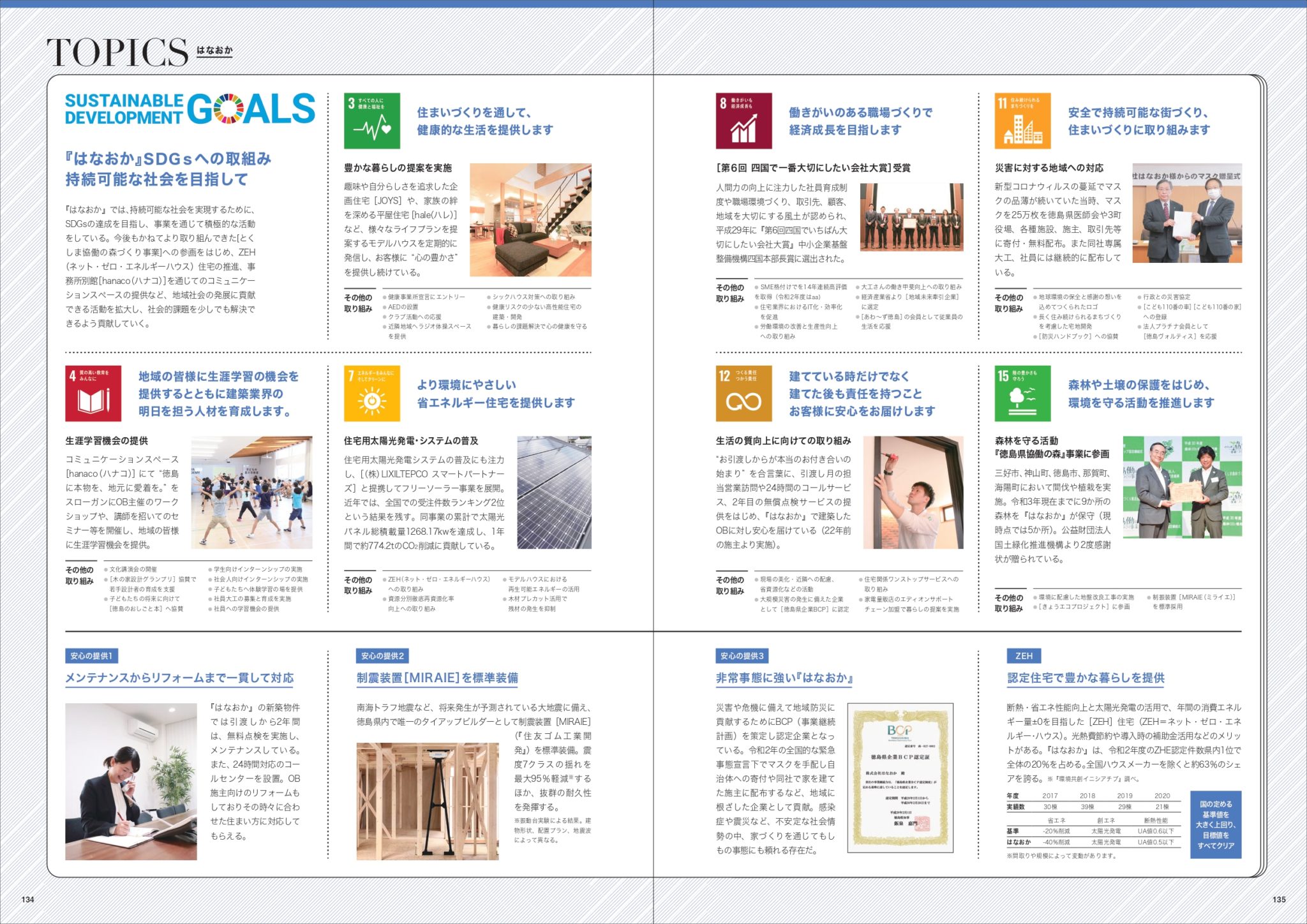Viewport: 1307px width, 924px height.
Task: Click SDG 12 responsible consumption icon
Action: pos(743,393)
